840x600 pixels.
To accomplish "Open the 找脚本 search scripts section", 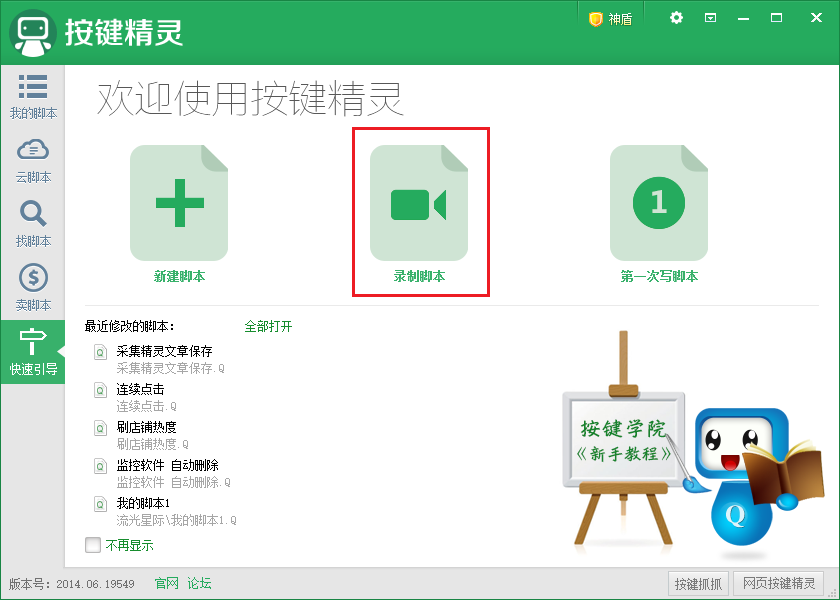I will pos(33,224).
